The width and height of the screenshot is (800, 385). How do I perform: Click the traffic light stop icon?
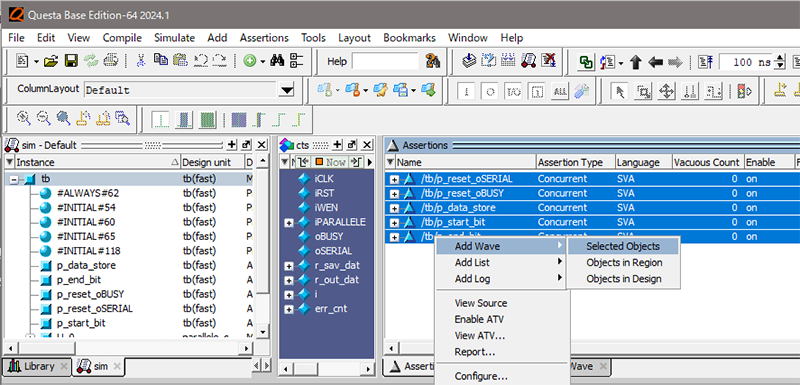pyautogui.click(x=744, y=92)
